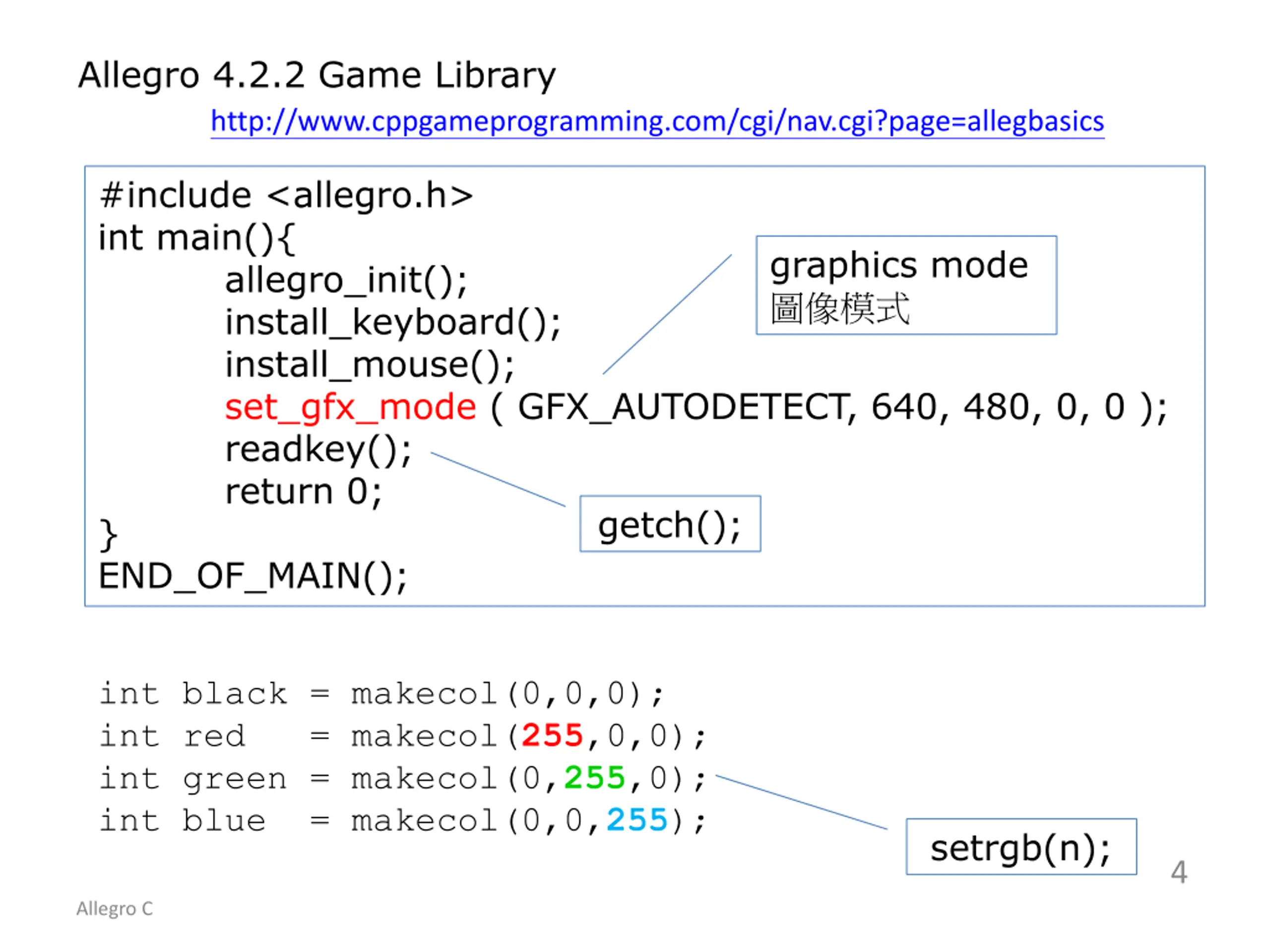Screen dimensions: 1270x952
Task: Click the graphics mode callout box
Action: pyautogui.click(x=905, y=285)
